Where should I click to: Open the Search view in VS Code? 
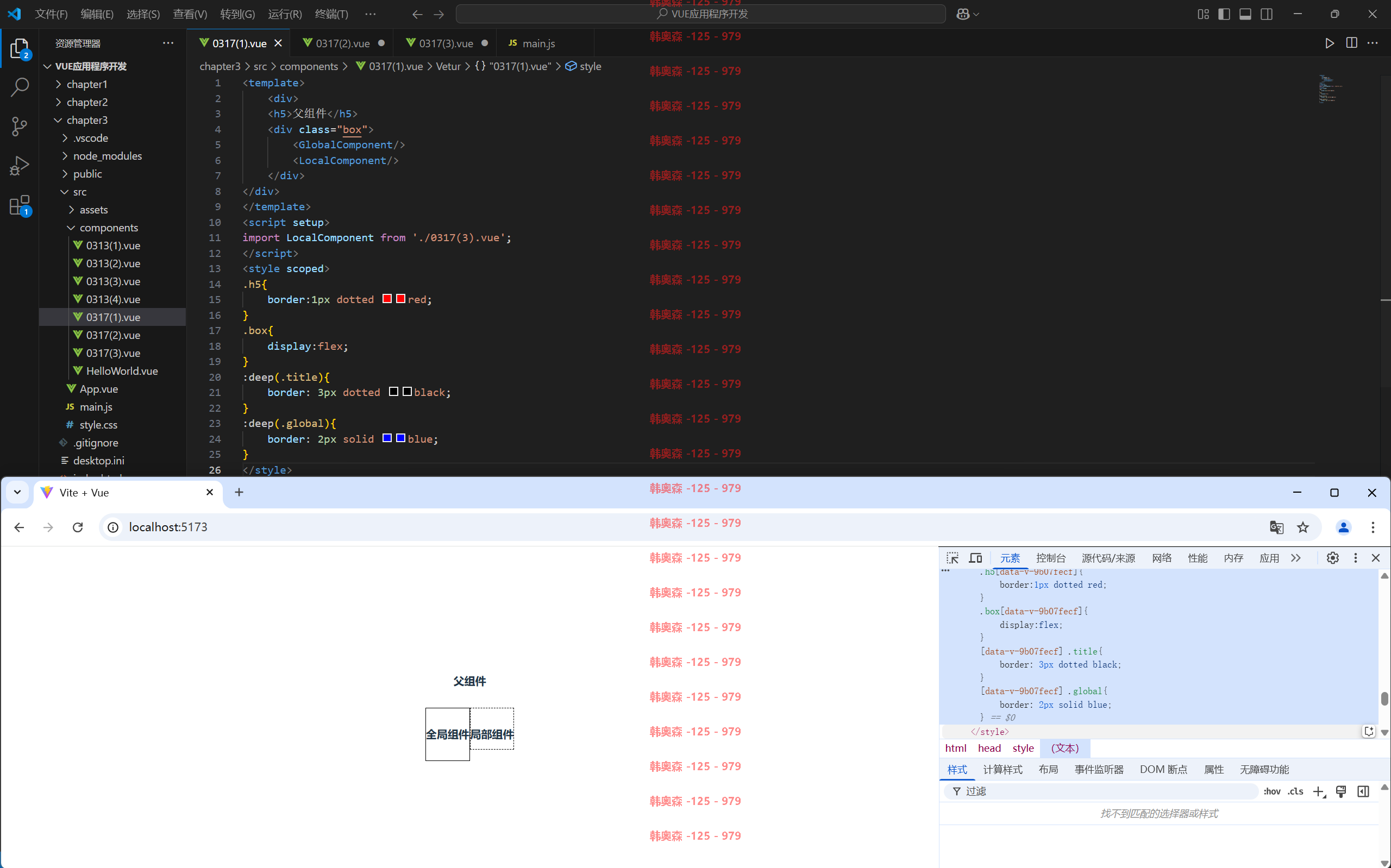[x=20, y=87]
